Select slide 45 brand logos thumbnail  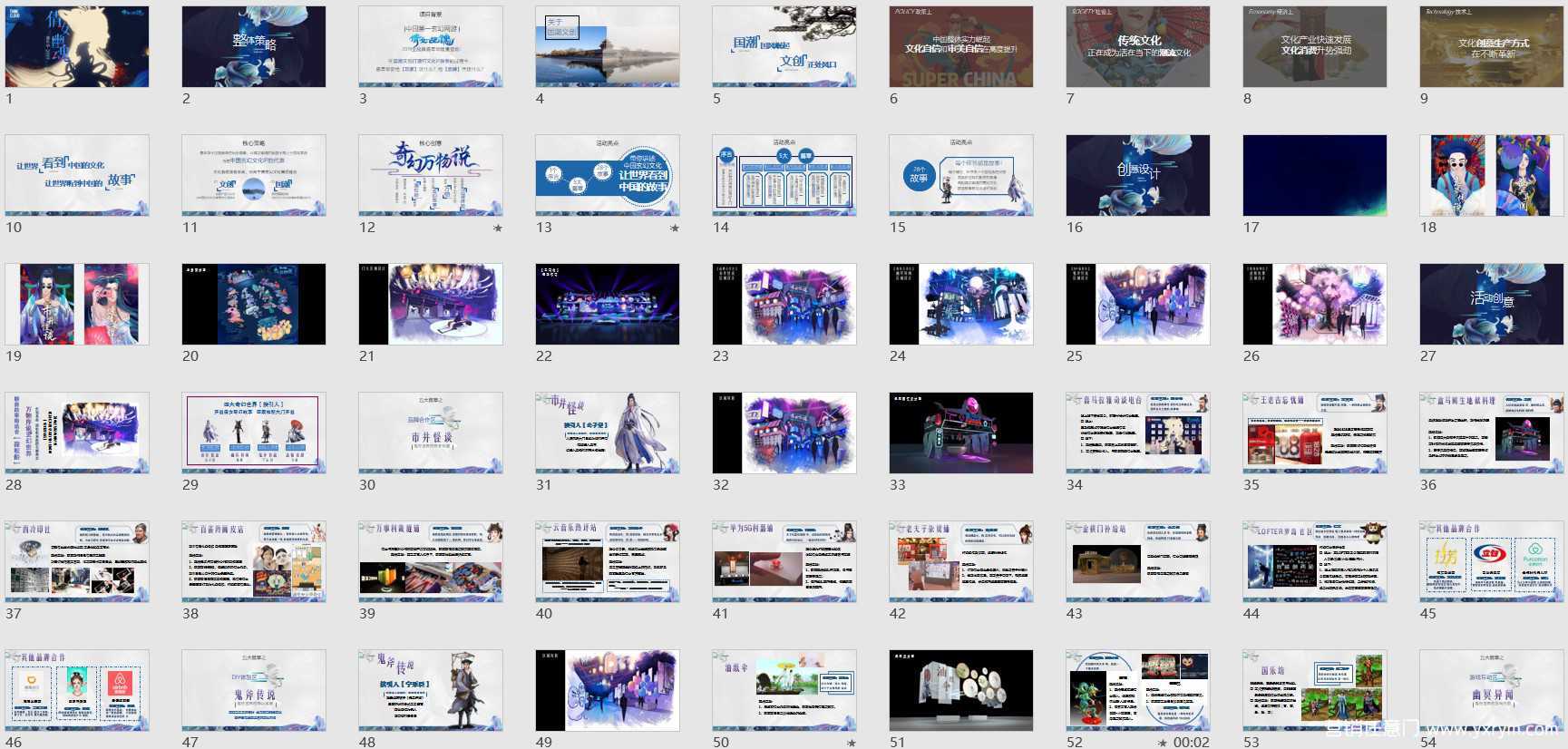[1492, 561]
